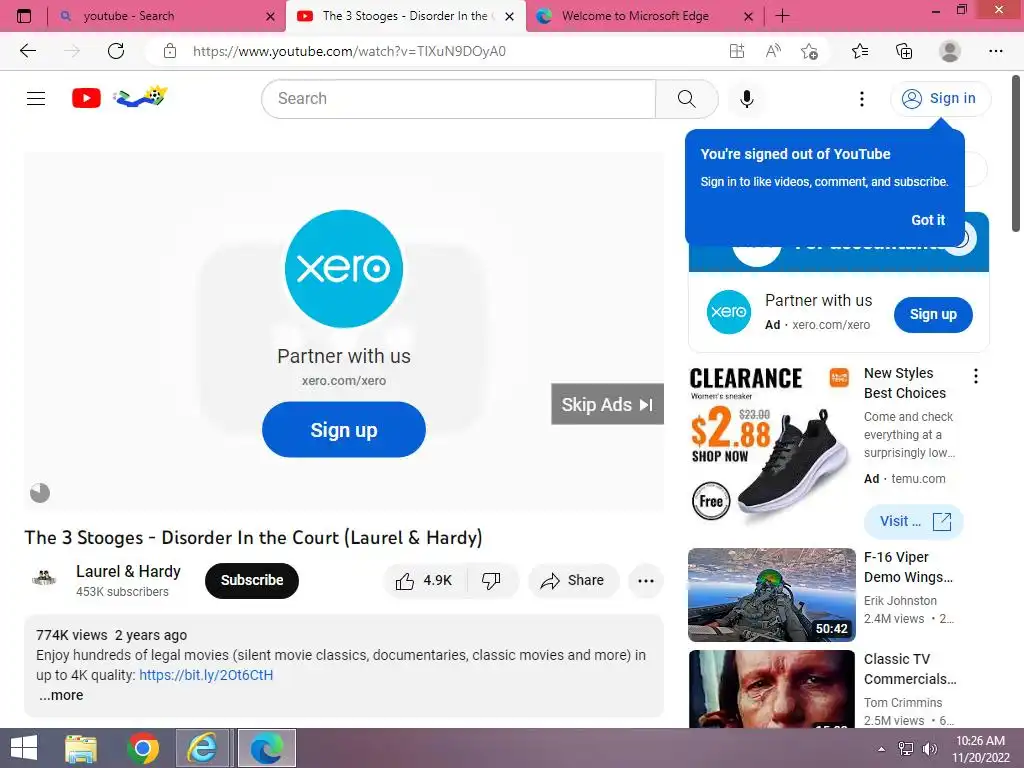Open a new tab with plus button
This screenshot has height=768, width=1024.
coord(782,16)
